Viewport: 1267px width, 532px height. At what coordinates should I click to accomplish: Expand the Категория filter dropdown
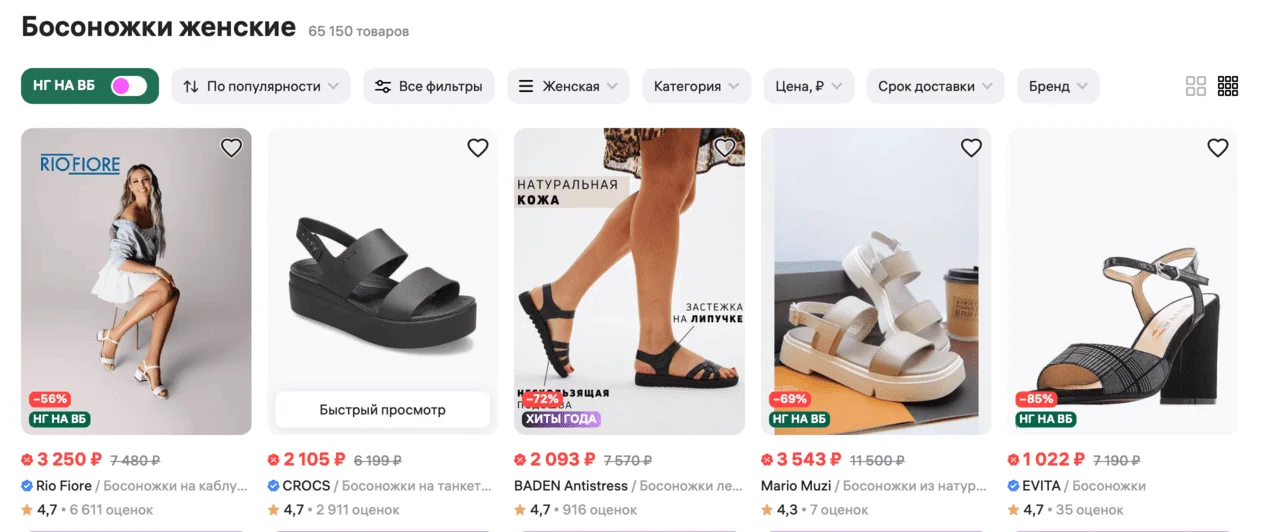(x=696, y=86)
